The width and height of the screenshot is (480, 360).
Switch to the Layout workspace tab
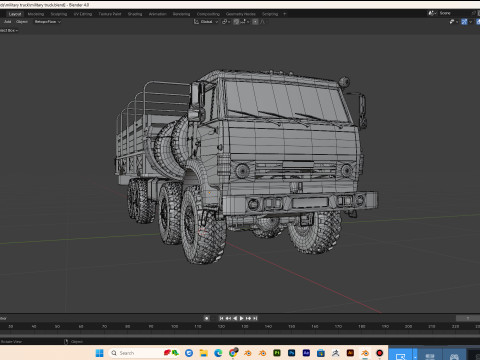coord(15,14)
